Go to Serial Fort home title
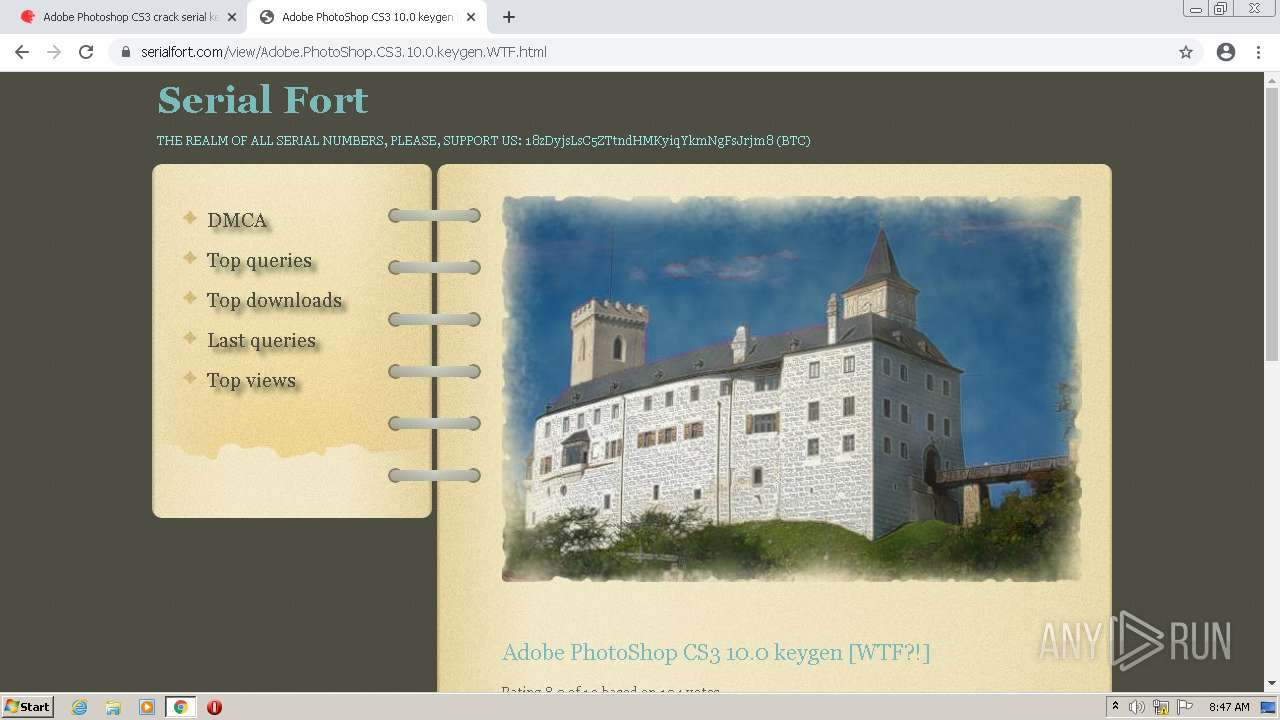This screenshot has height=720, width=1280. pos(263,99)
